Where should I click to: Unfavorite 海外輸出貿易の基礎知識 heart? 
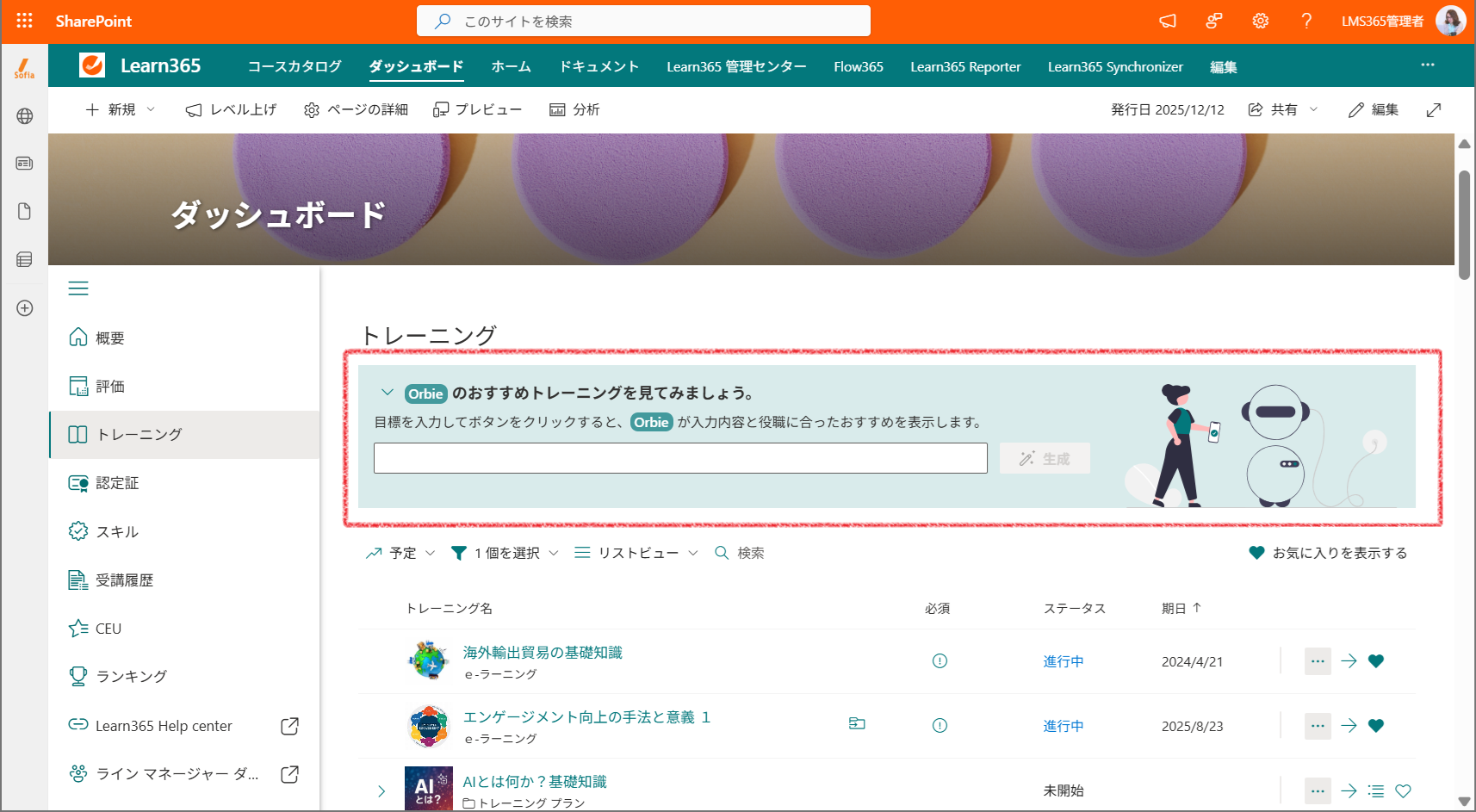click(1376, 660)
